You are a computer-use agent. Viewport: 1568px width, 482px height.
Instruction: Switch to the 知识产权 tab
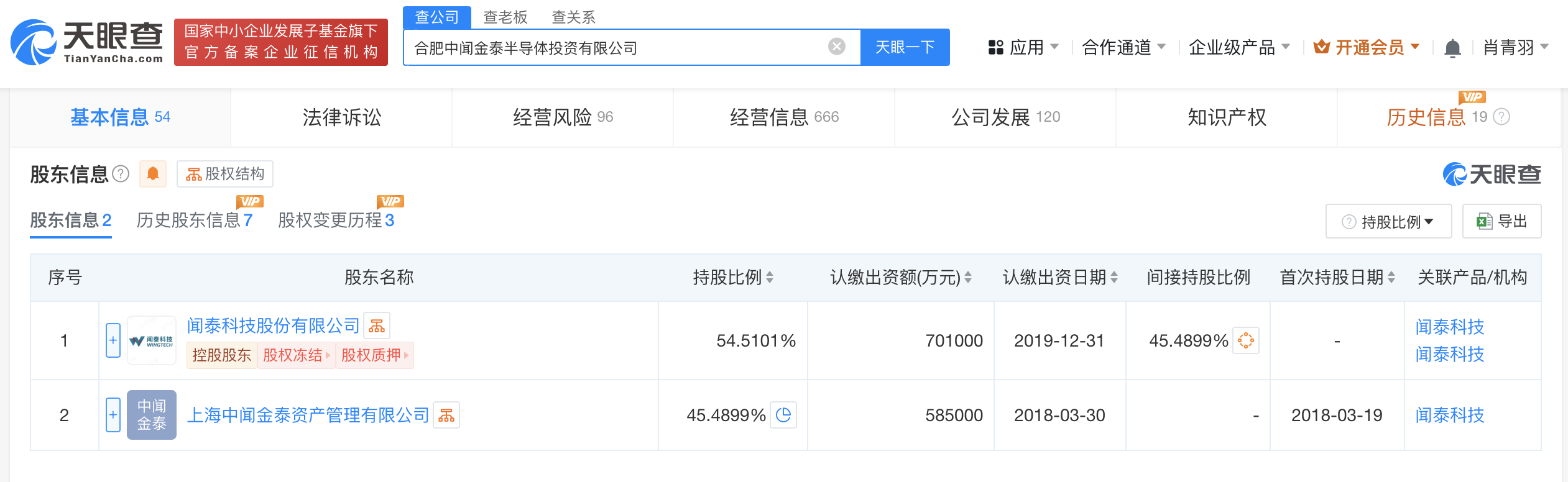pyautogui.click(x=1227, y=117)
